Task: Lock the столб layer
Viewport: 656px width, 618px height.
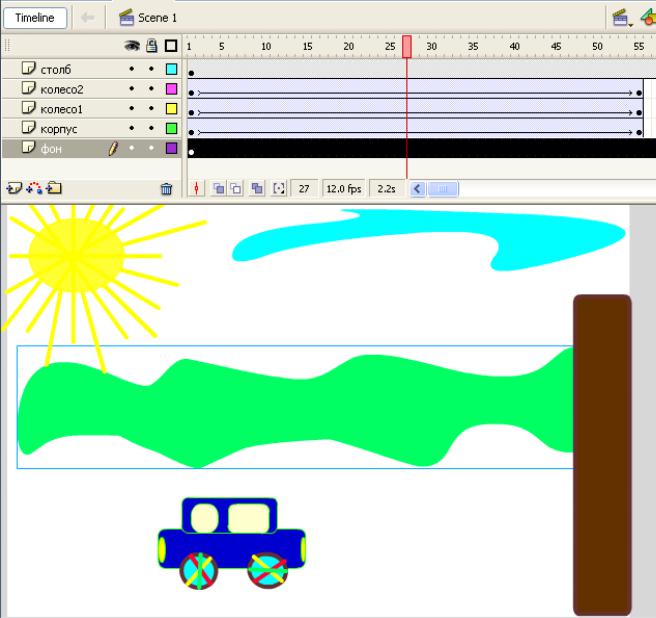Action: point(151,69)
